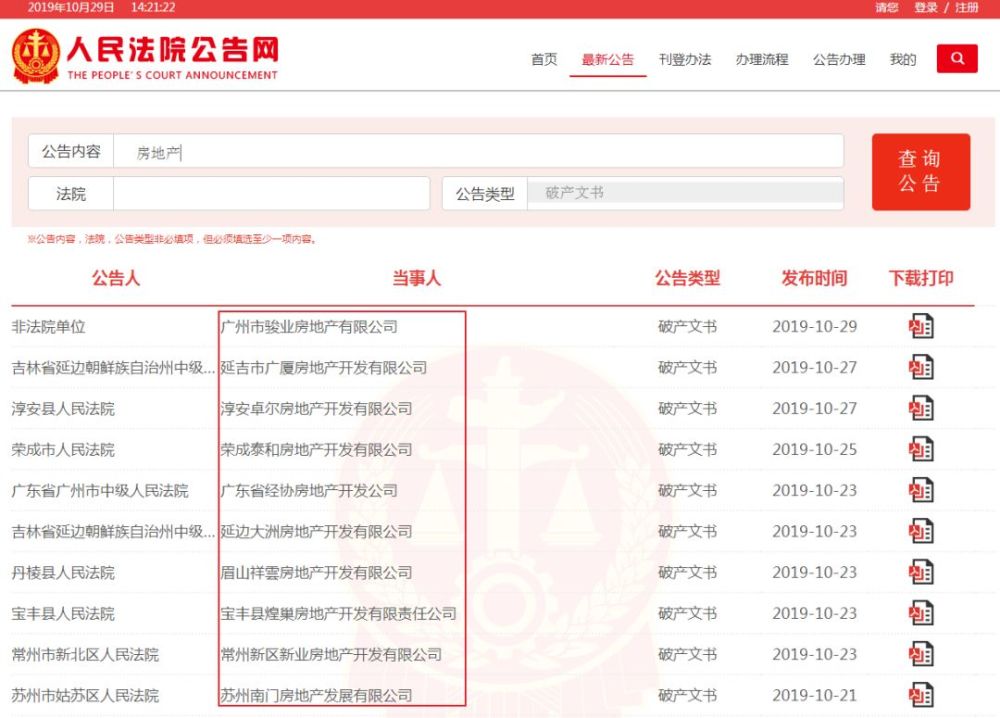Click the 查询公告 search button
The image size is (1000, 718).
click(x=921, y=172)
